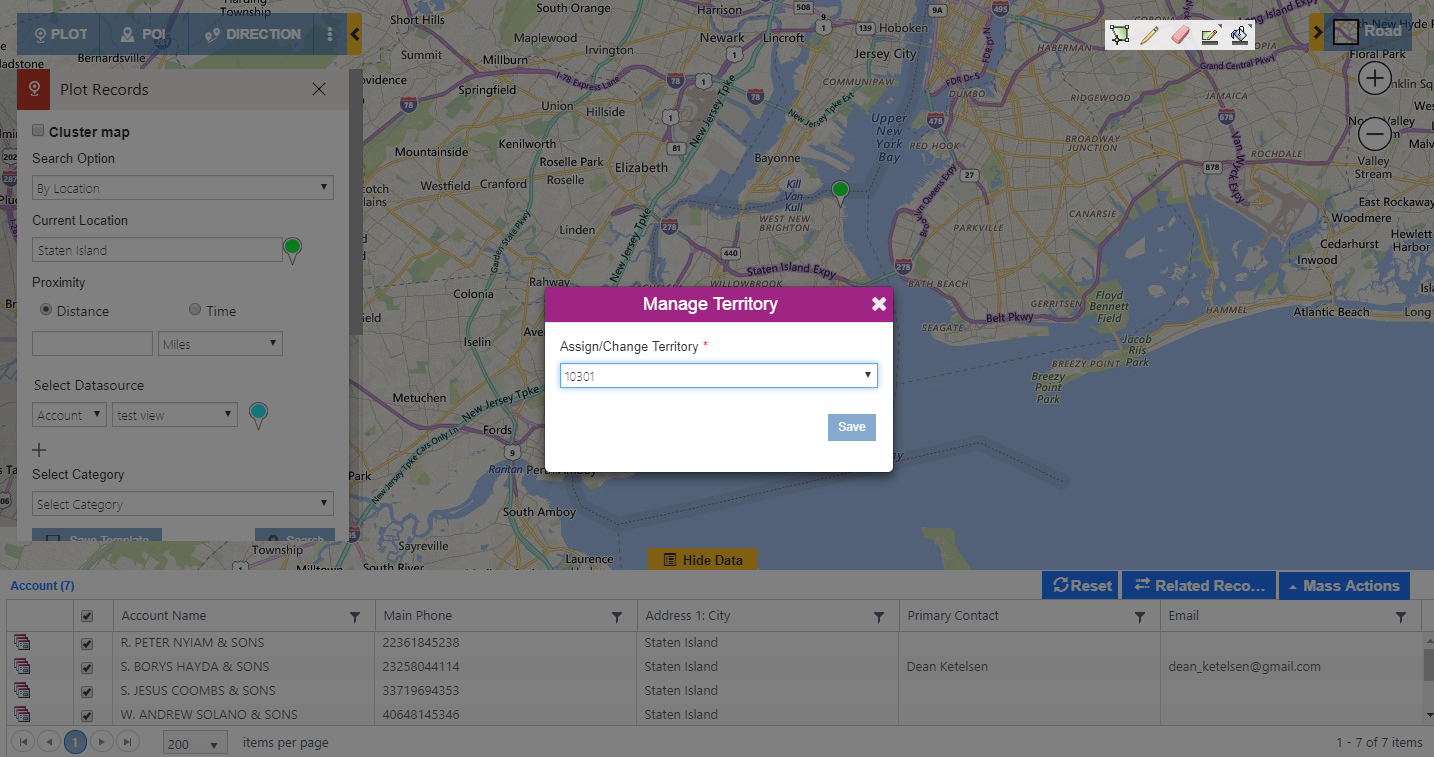Open record icon for R. PETER NYIAM row
The height and width of the screenshot is (757, 1434).
22,642
